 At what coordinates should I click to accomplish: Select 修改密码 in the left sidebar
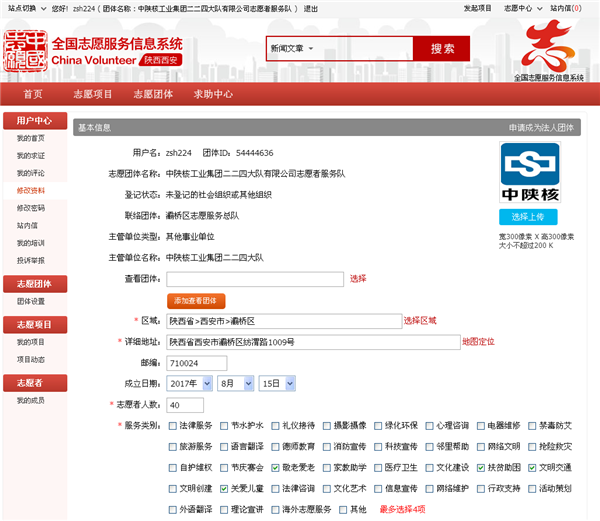coord(30,207)
